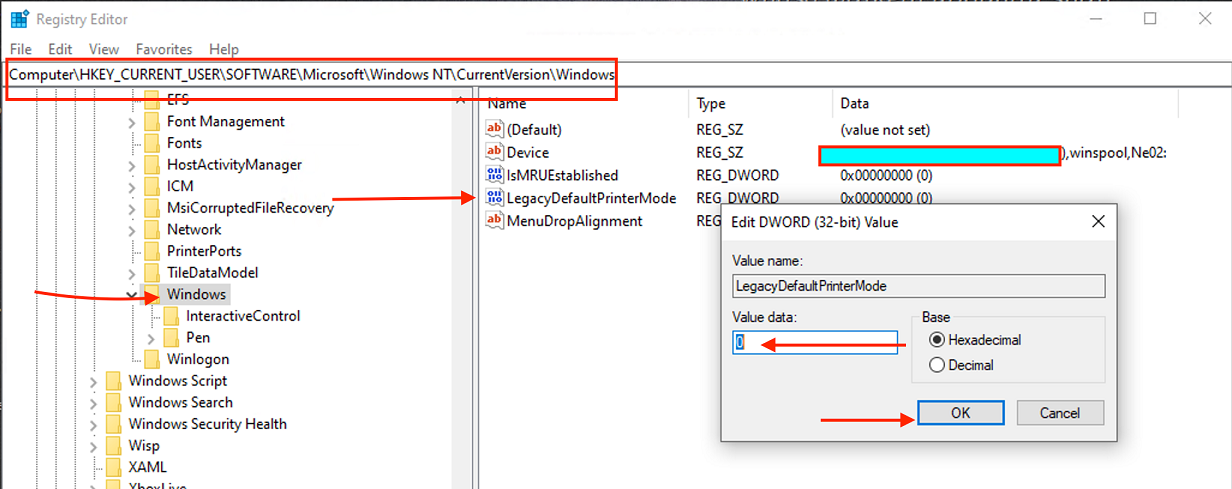Maximize the Registry Editor window
Image resolution: width=1232 pixels, height=489 pixels.
pos(1150,18)
